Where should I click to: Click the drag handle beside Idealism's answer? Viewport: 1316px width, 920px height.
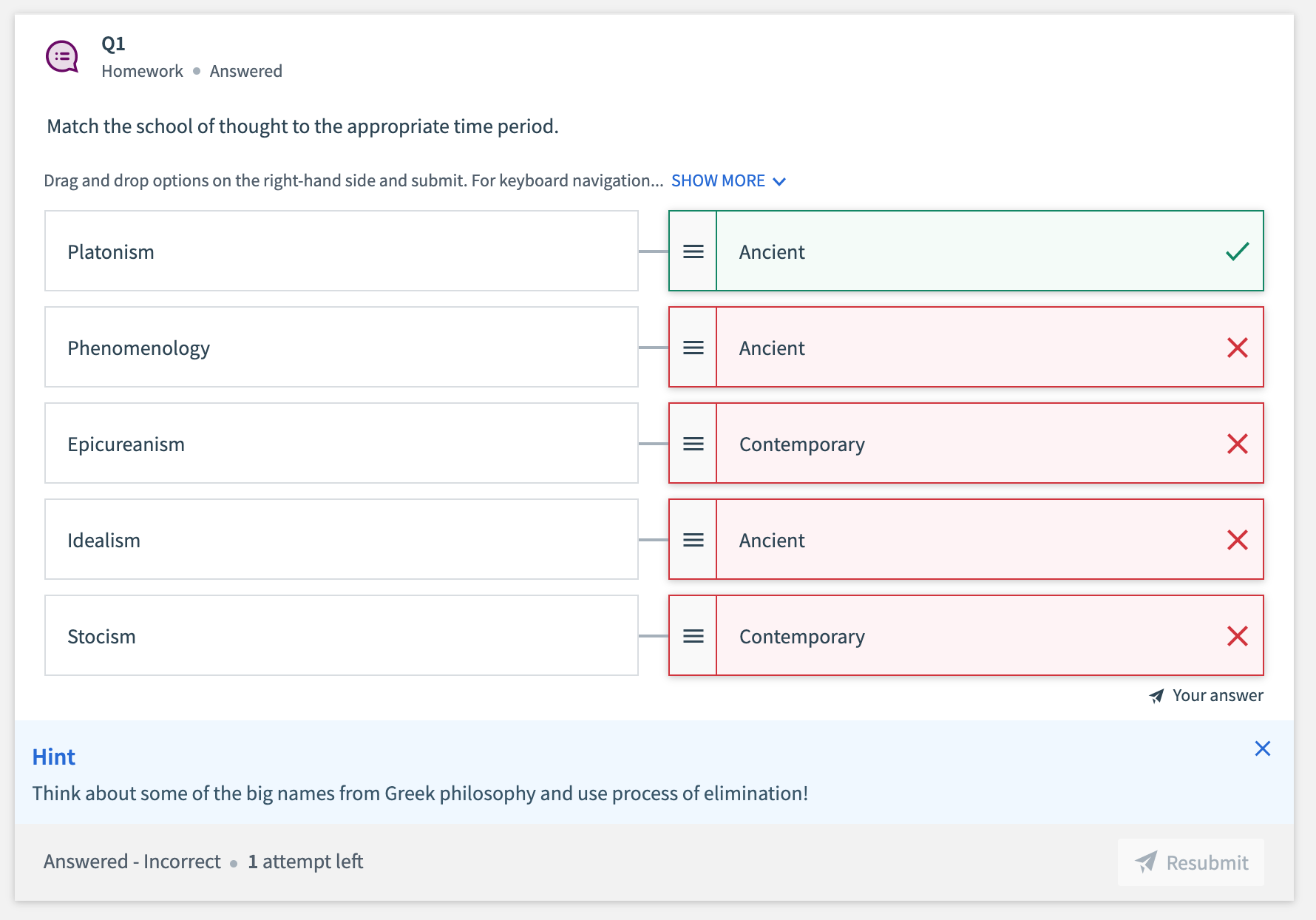coord(693,540)
